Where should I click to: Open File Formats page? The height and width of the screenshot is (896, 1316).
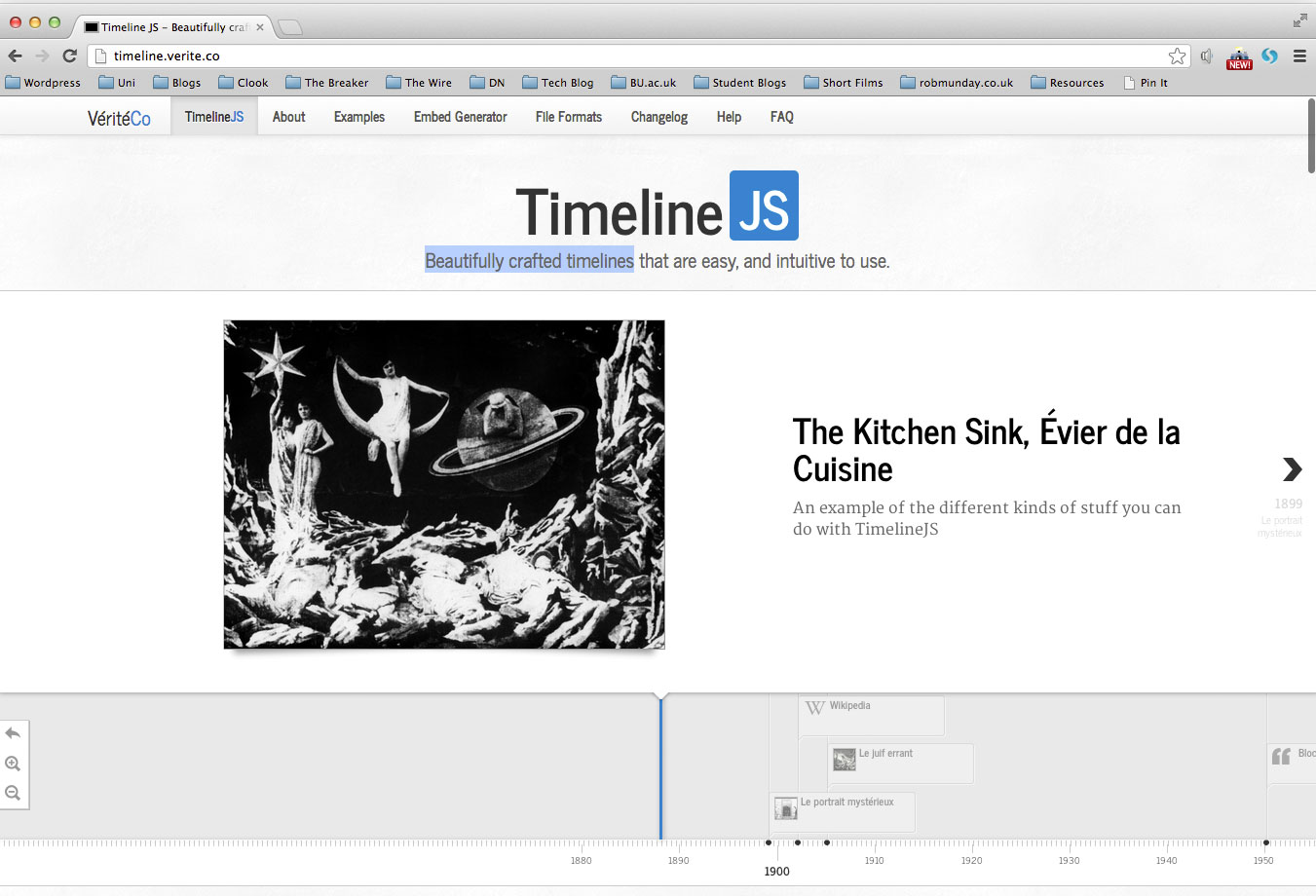[569, 117]
